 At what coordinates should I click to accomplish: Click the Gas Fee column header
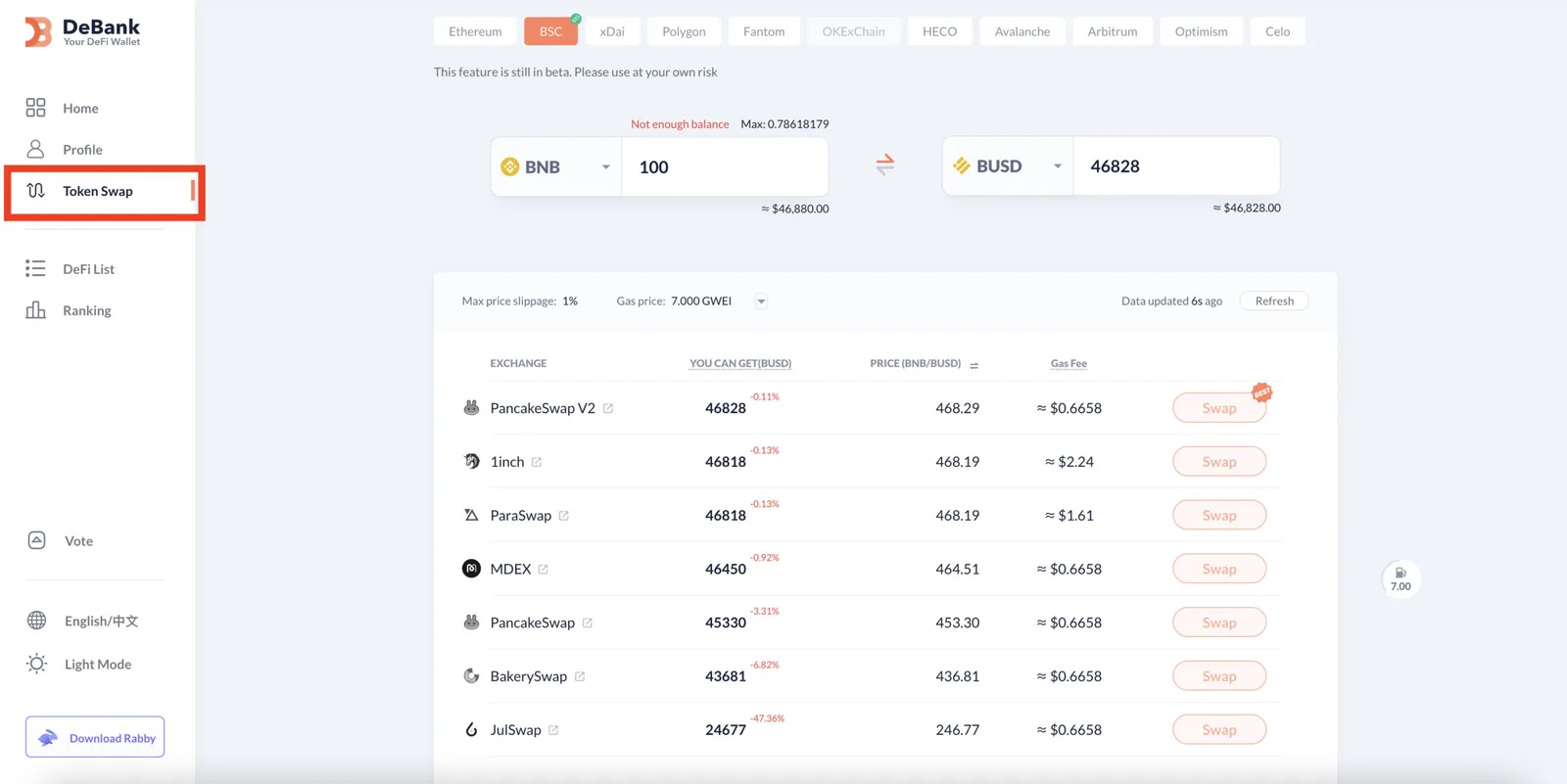tap(1068, 363)
